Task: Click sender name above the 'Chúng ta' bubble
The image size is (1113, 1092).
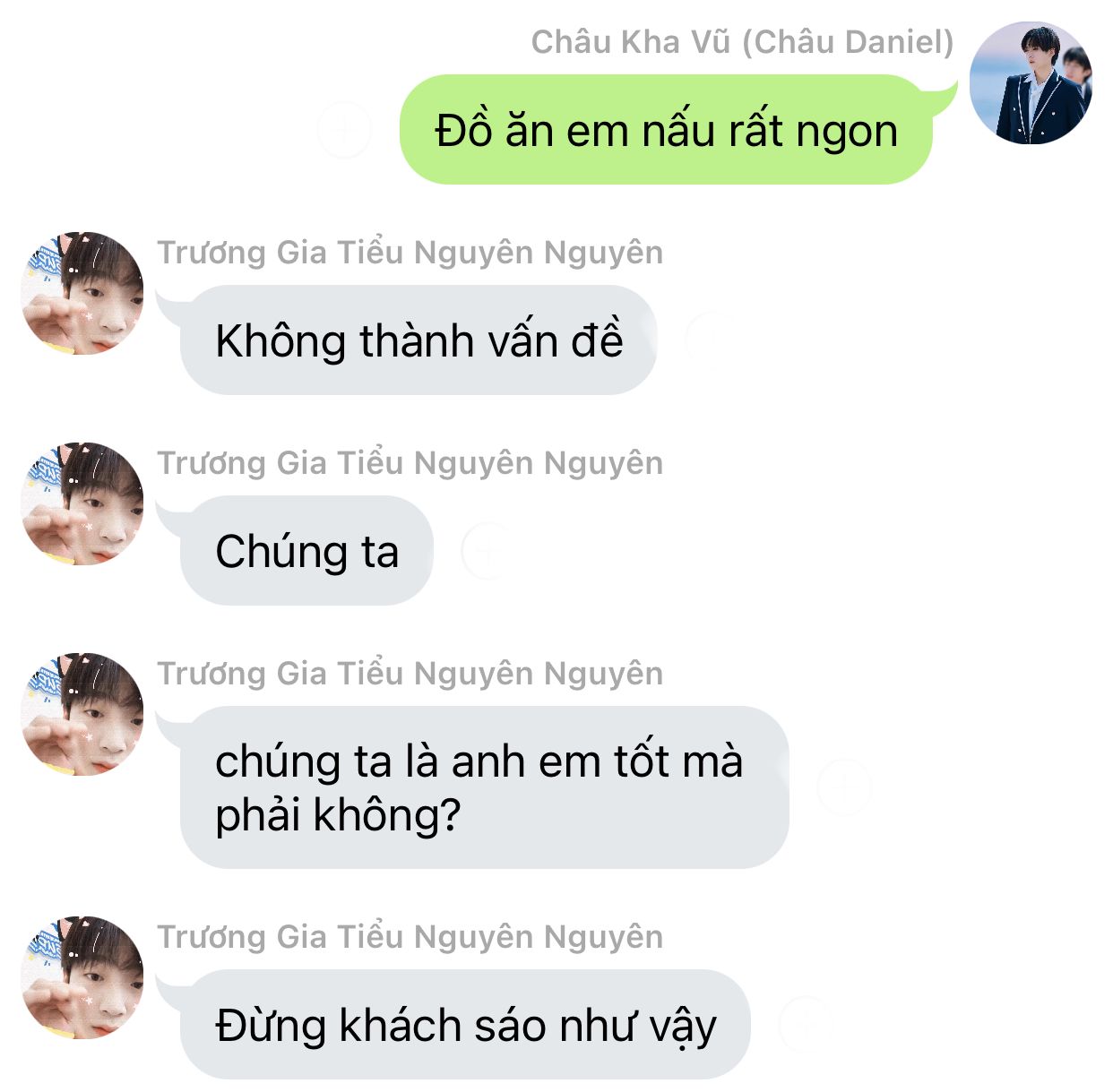Action: pyautogui.click(x=410, y=463)
